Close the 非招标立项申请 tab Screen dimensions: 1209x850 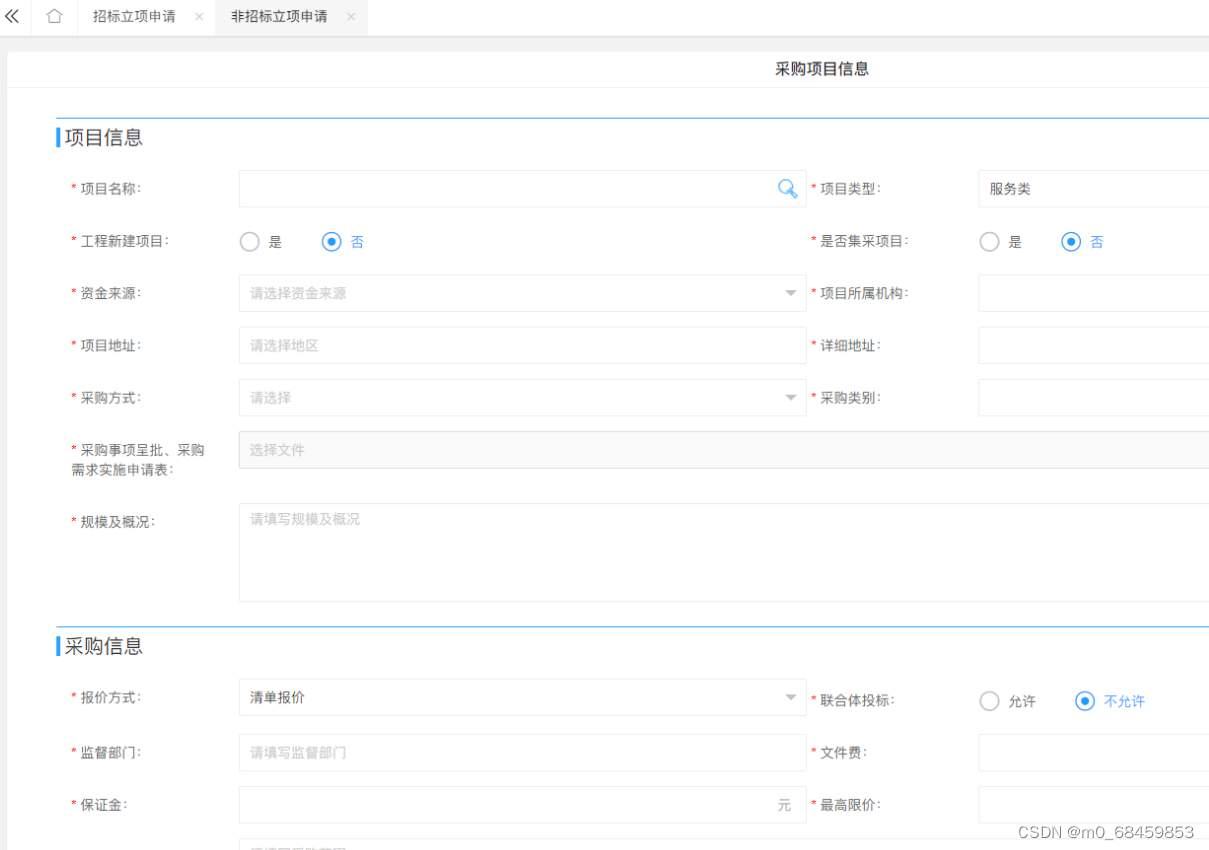click(350, 17)
